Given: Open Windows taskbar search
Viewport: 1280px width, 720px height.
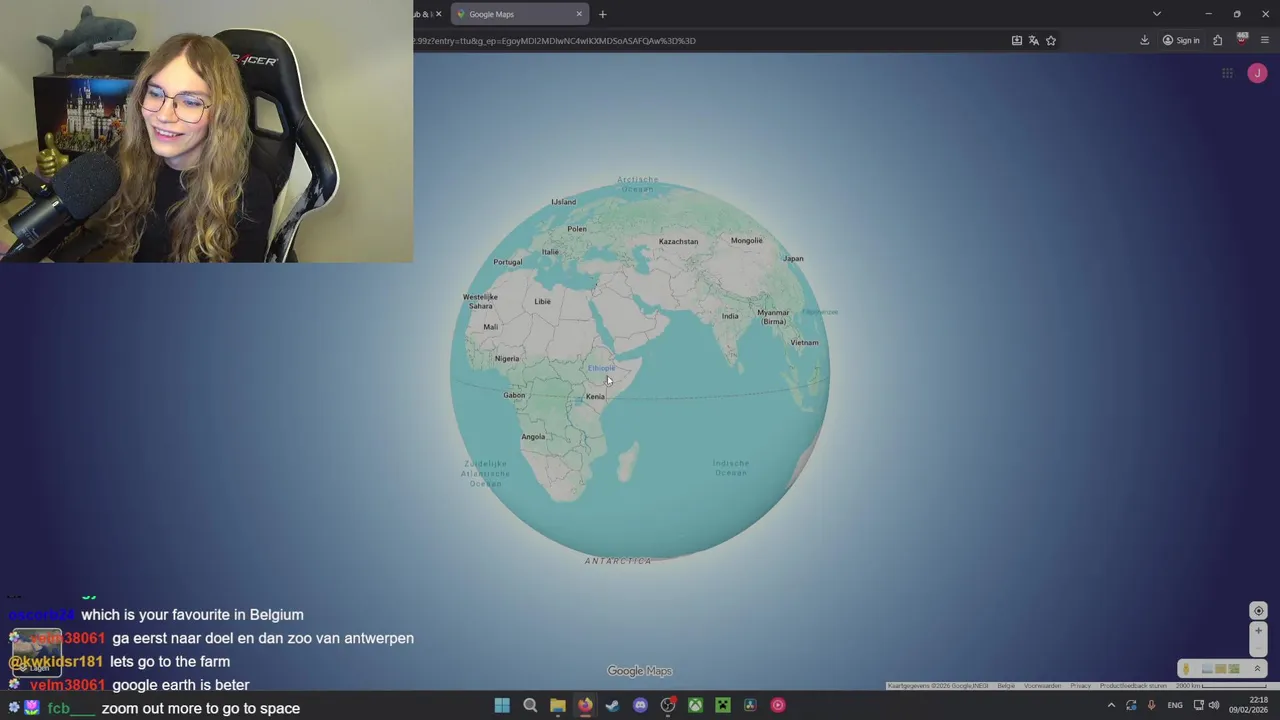Looking at the screenshot, I should pos(530,705).
